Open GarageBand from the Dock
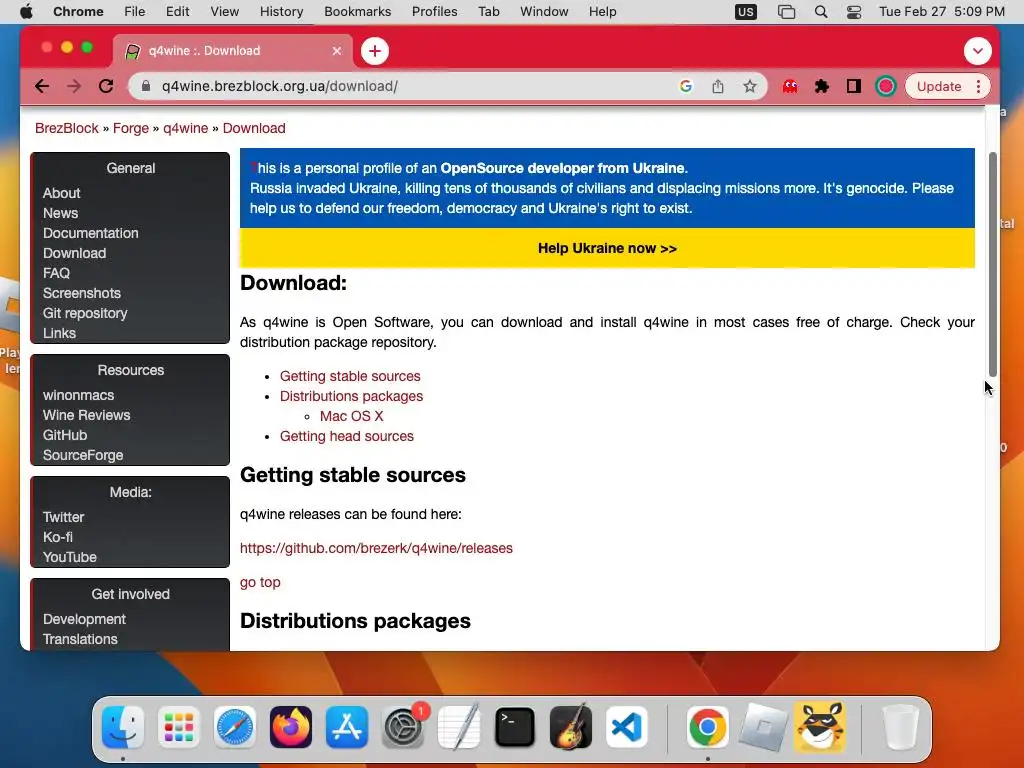Viewport: 1024px width, 768px height. tap(571, 727)
